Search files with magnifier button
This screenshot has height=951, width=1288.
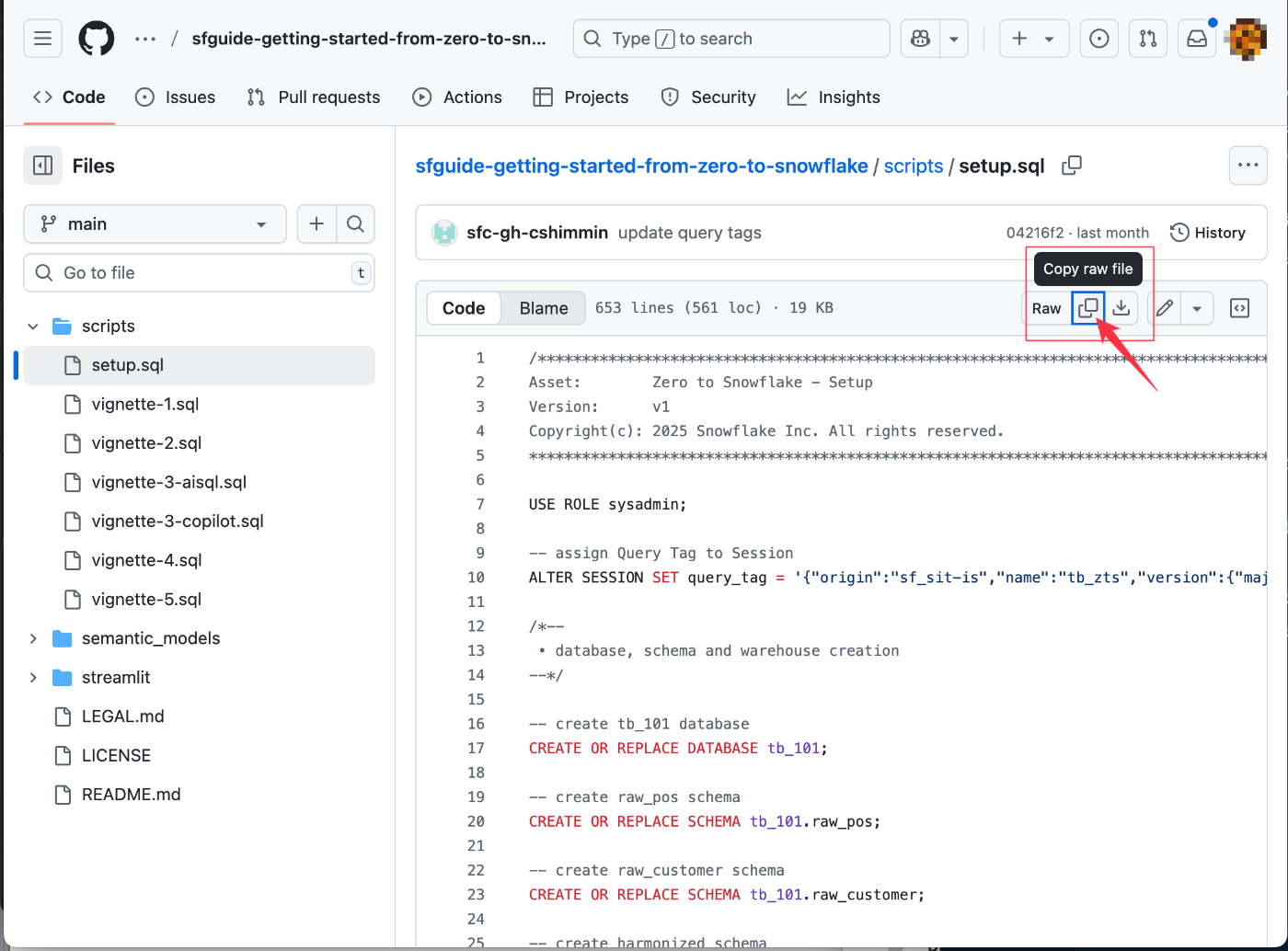[x=355, y=223]
